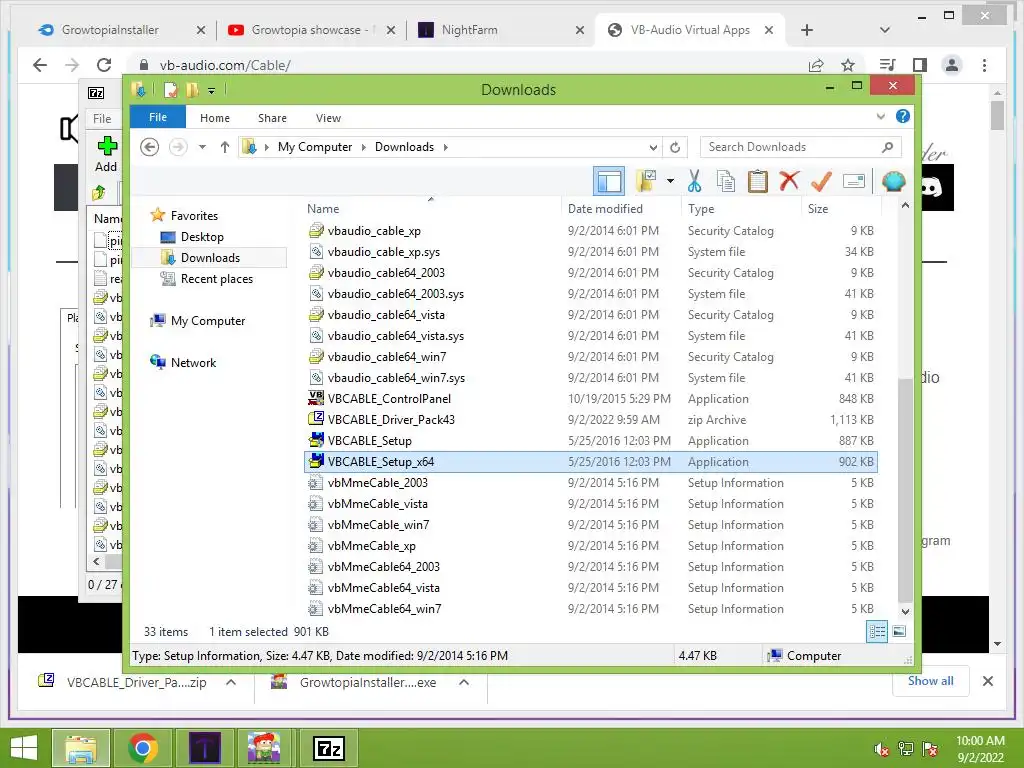
Task: Toggle the navigation pane layout button
Action: (x=609, y=181)
